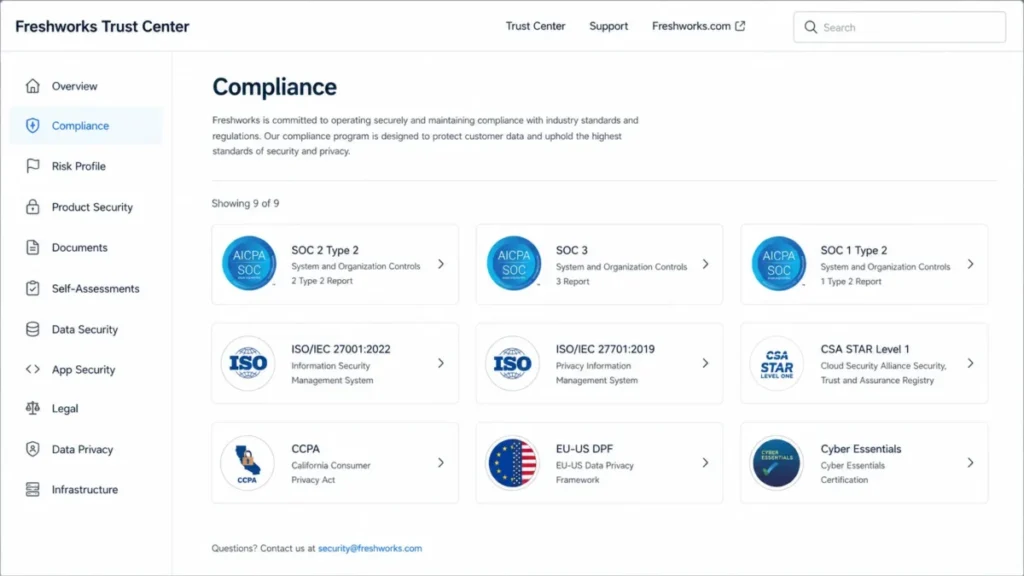Open SOC 2 Type 2 title text

(325, 250)
